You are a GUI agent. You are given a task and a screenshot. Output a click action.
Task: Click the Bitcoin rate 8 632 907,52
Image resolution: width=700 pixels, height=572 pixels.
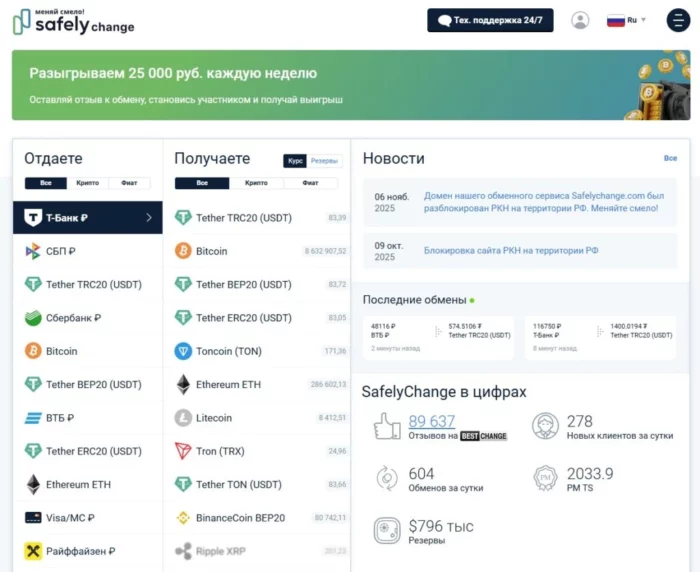click(x=325, y=251)
